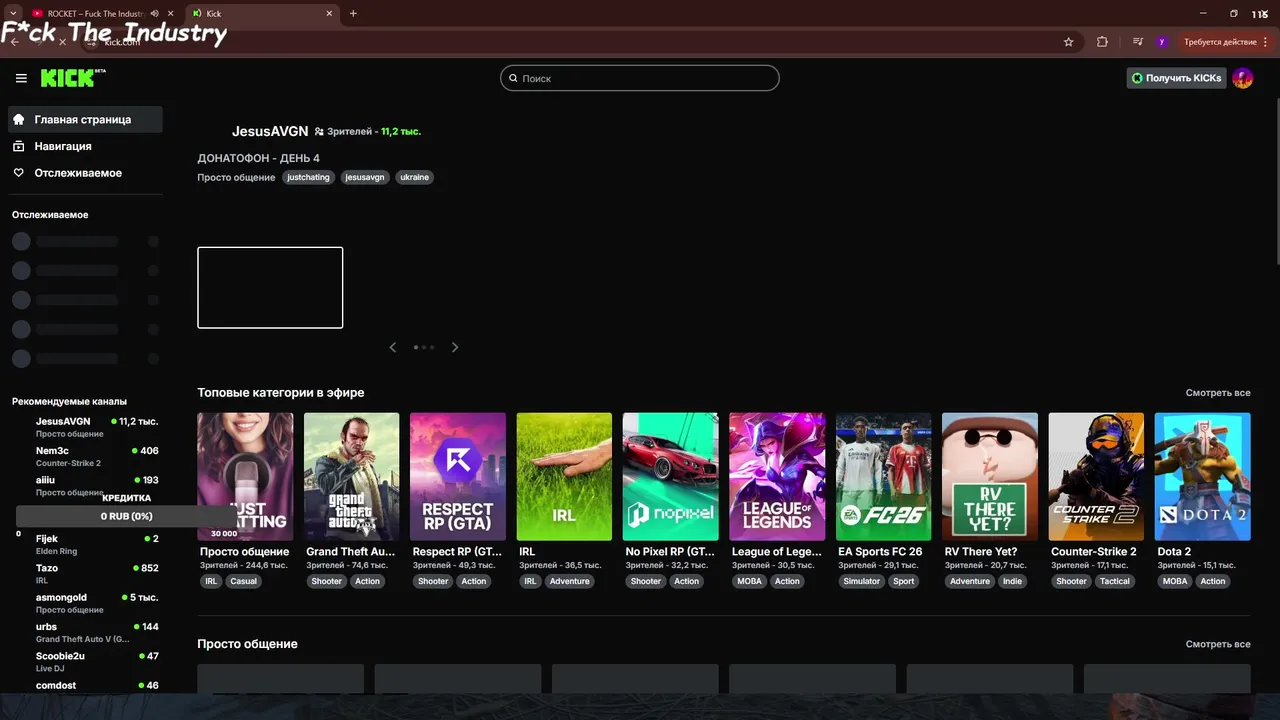Open recommended channel urbs
The image size is (1280, 720).
tap(87, 632)
